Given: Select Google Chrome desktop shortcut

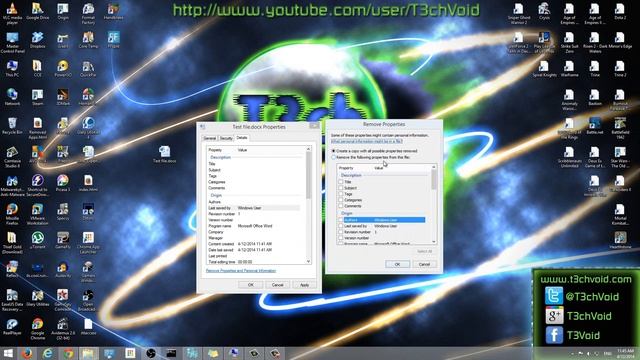Looking at the screenshot, I should point(38,328).
